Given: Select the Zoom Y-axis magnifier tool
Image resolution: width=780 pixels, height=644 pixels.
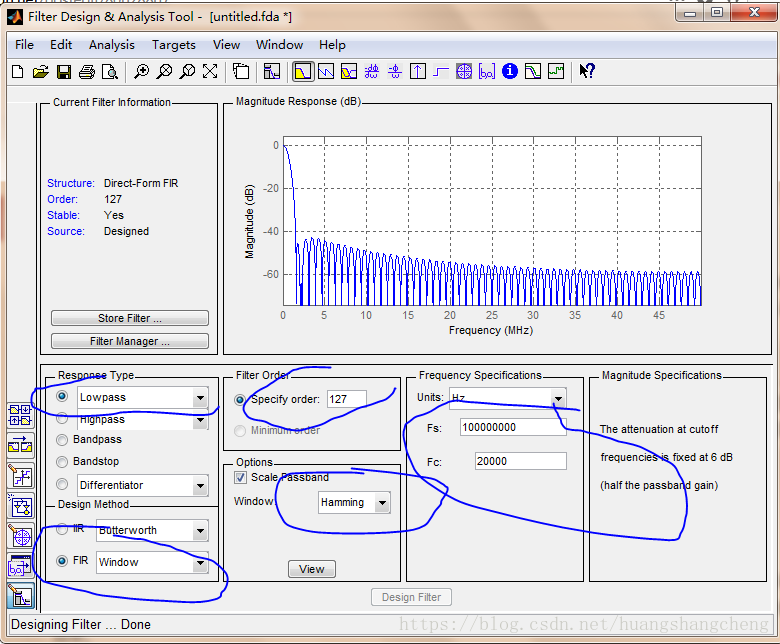Looking at the screenshot, I should (x=187, y=72).
